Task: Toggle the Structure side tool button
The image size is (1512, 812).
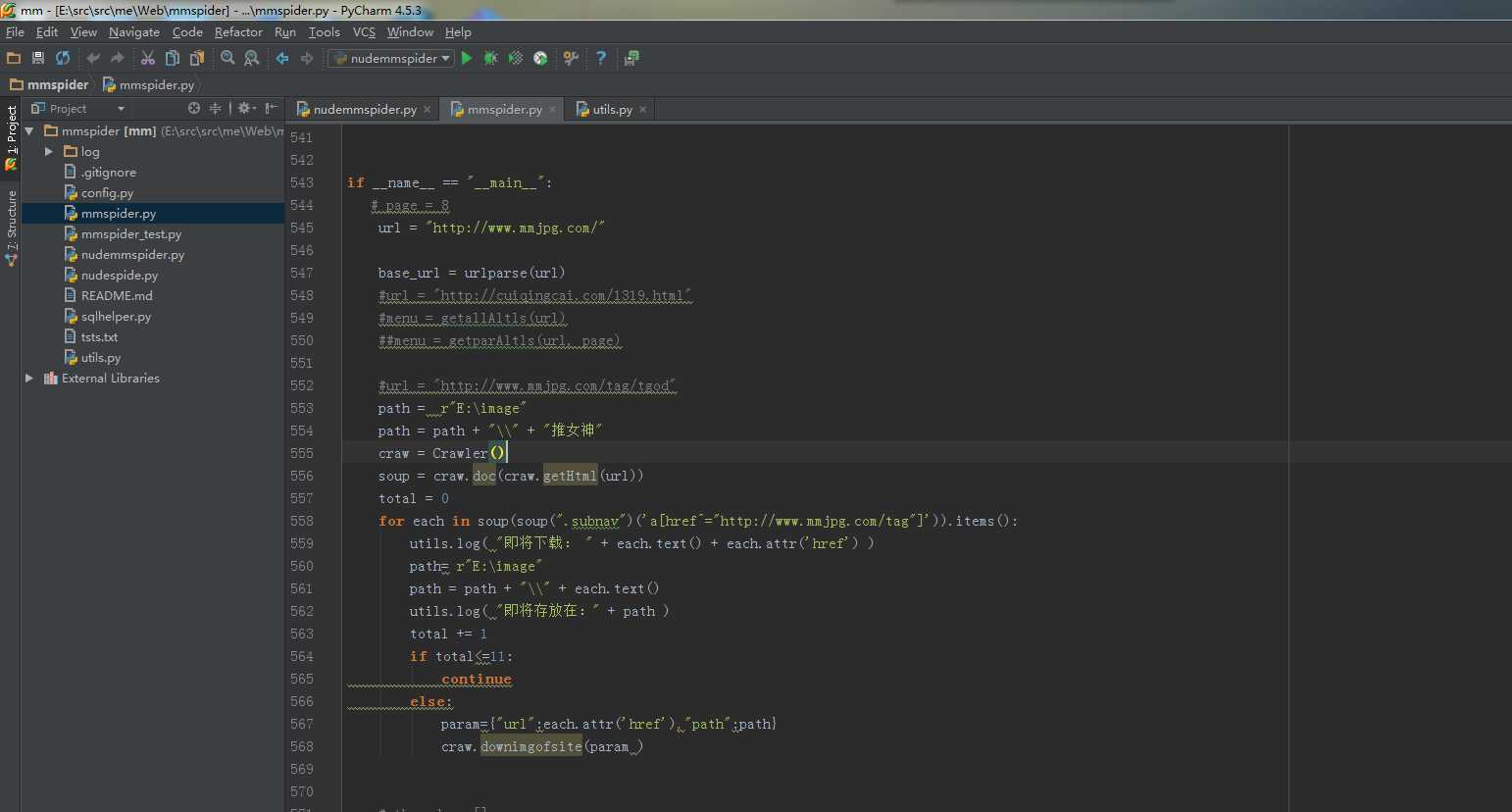Action: click(x=11, y=228)
